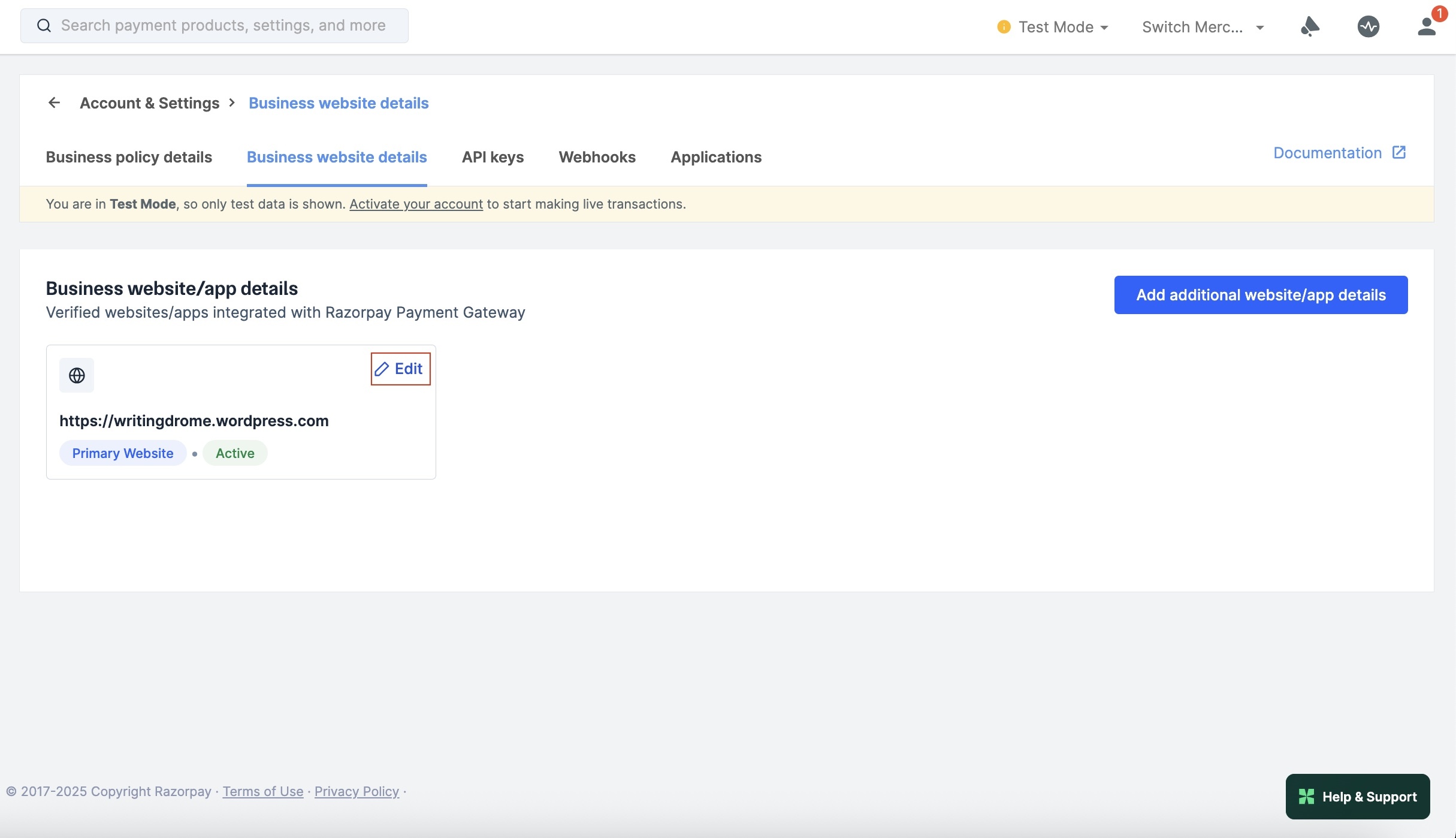Open the user profile icon
Screen dimensions: 1456x838
pyautogui.click(x=1427, y=26)
